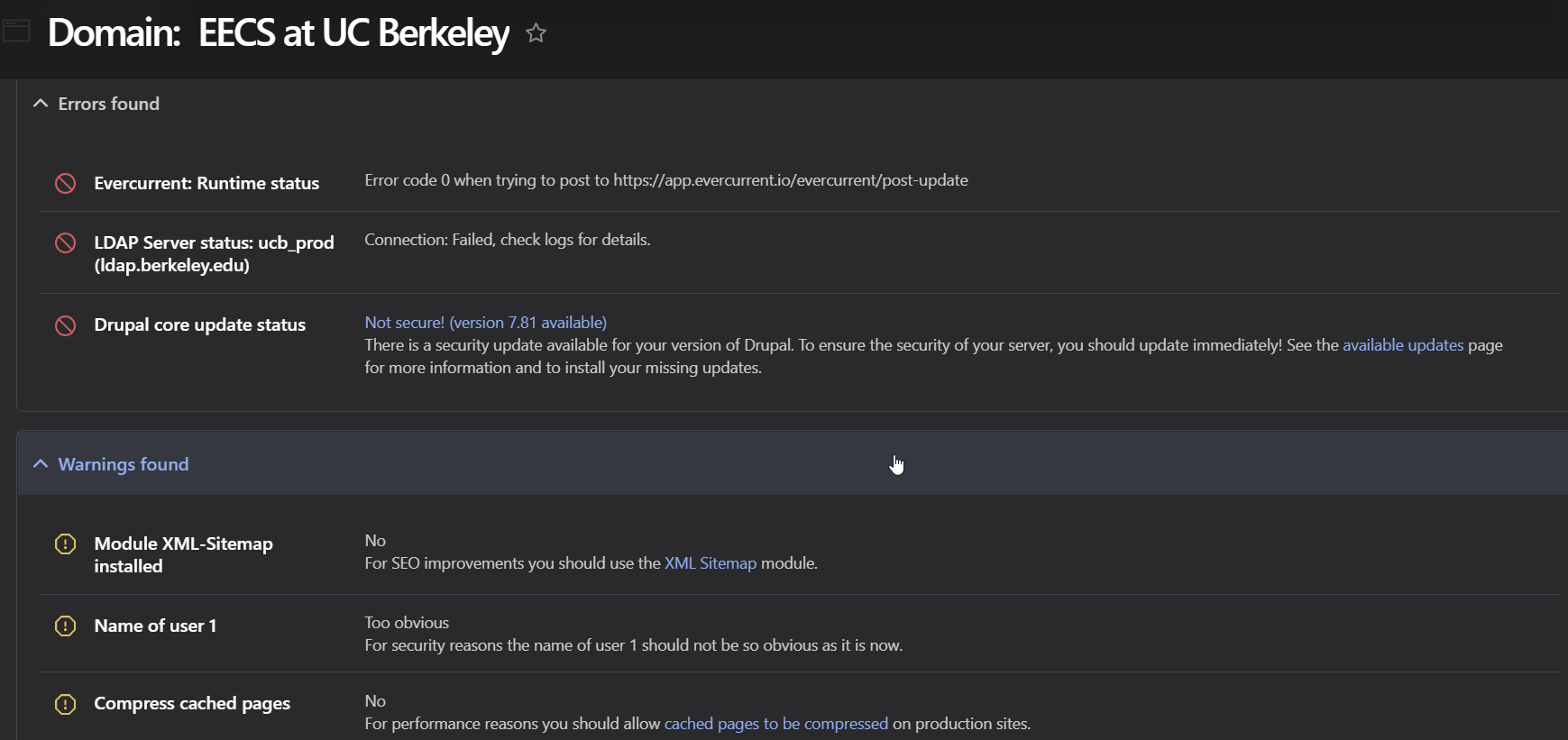Click error icon for Evercurrent Runtime status

[x=66, y=183]
